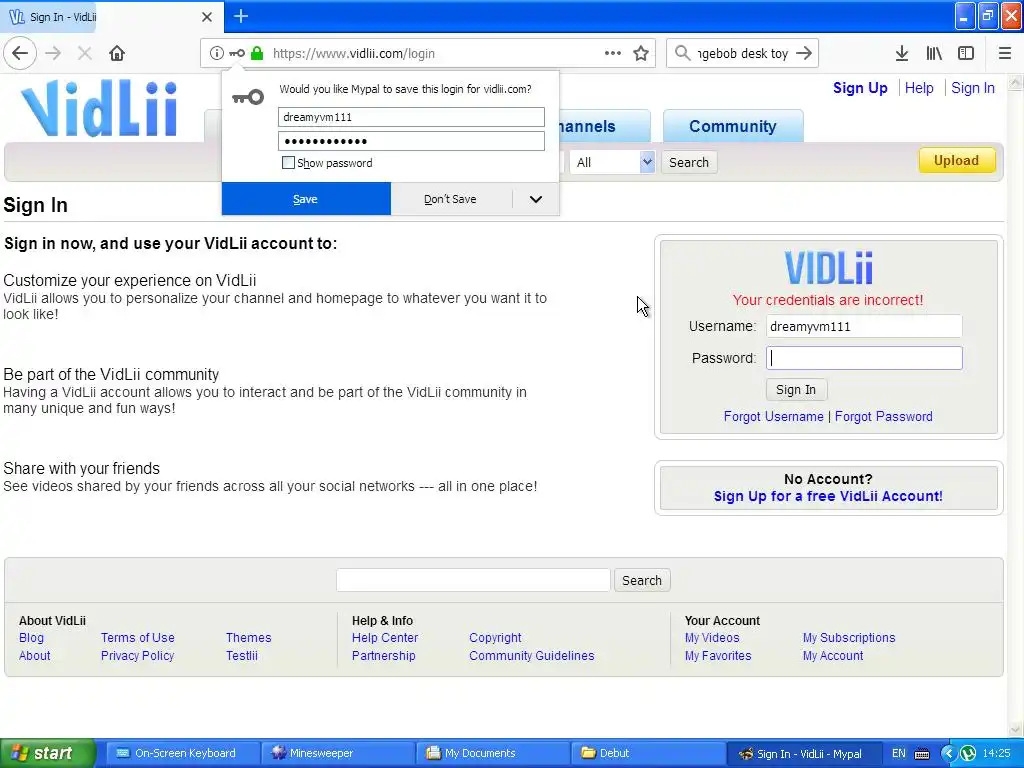
Task: Open the Community tab
Action: tap(733, 126)
